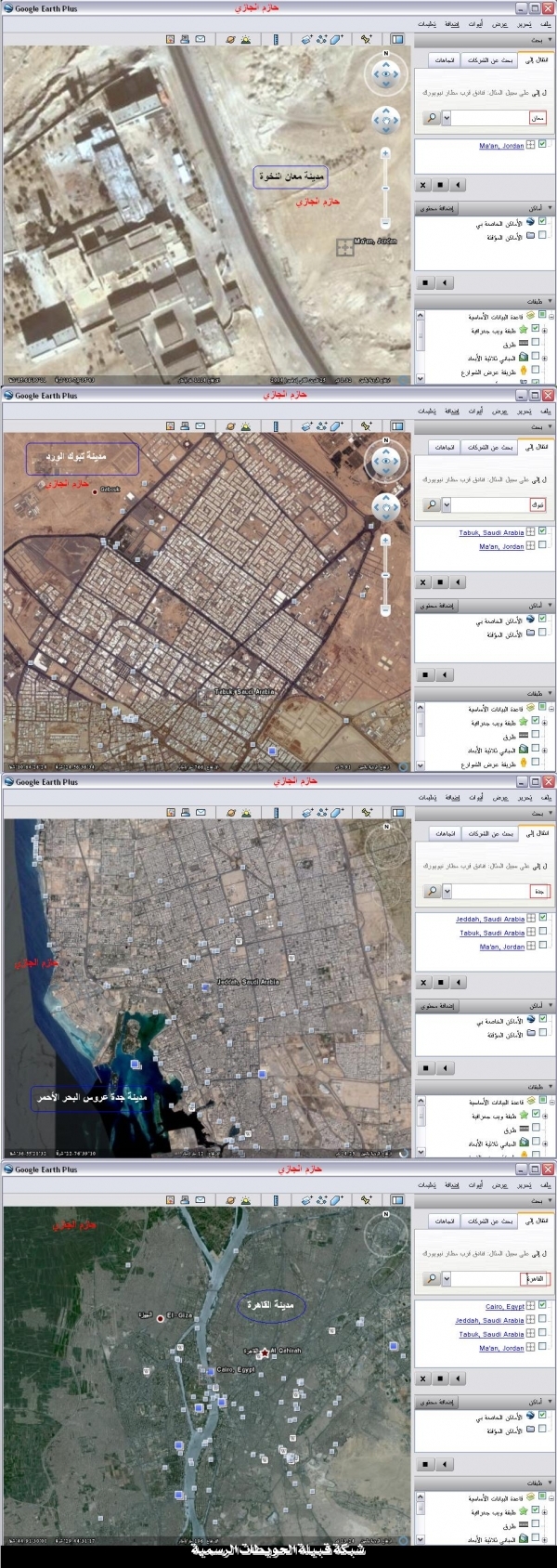Screen dimensions: 557x1568
Task: Collapse the طبقات layers panel in Jeddah window
Action: 550,1087
